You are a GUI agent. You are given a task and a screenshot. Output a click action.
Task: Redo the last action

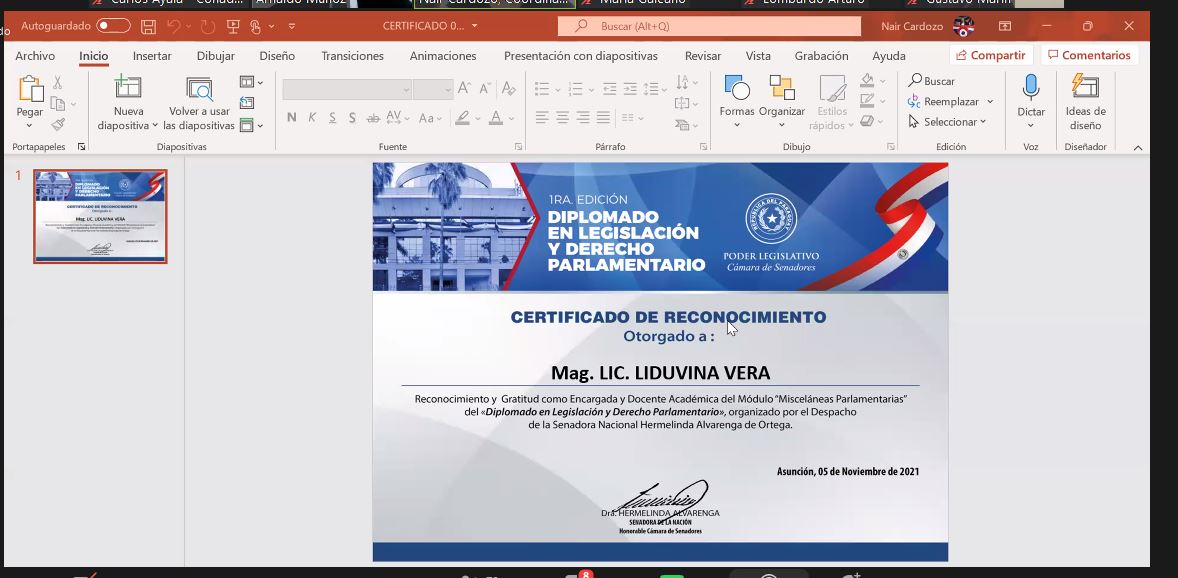tap(207, 26)
